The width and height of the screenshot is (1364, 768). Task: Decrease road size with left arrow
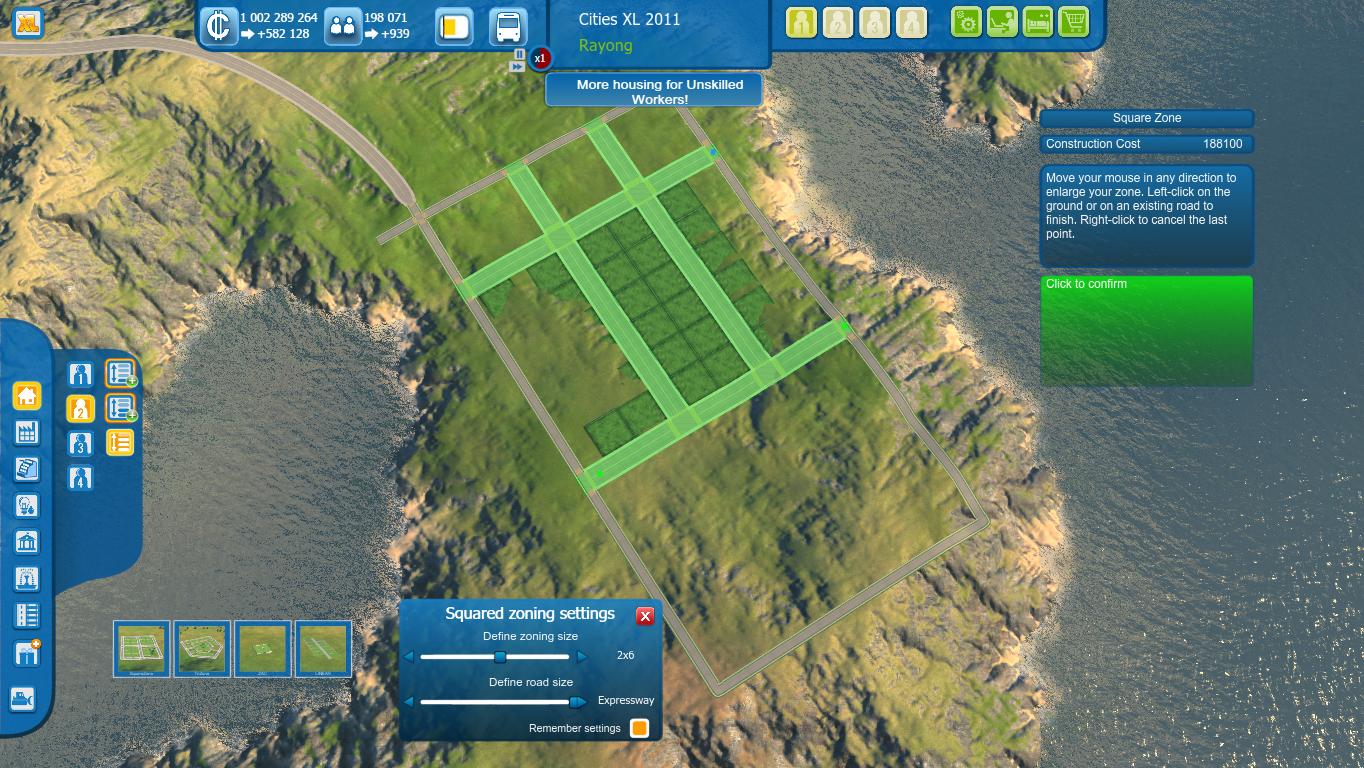(x=409, y=702)
